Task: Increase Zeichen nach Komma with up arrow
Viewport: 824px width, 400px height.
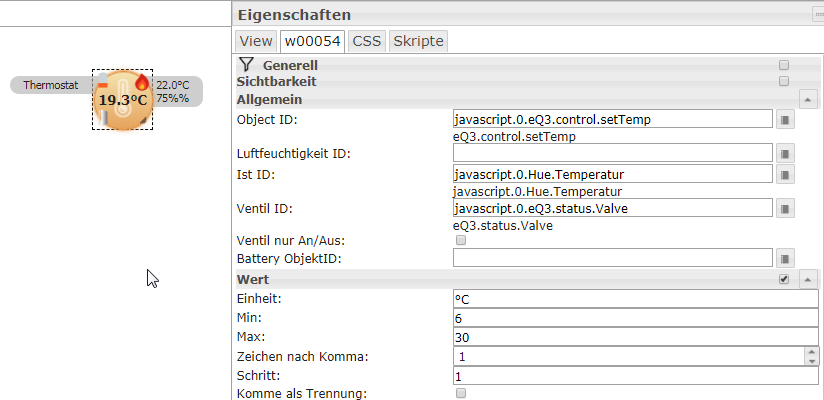Action: click(812, 353)
